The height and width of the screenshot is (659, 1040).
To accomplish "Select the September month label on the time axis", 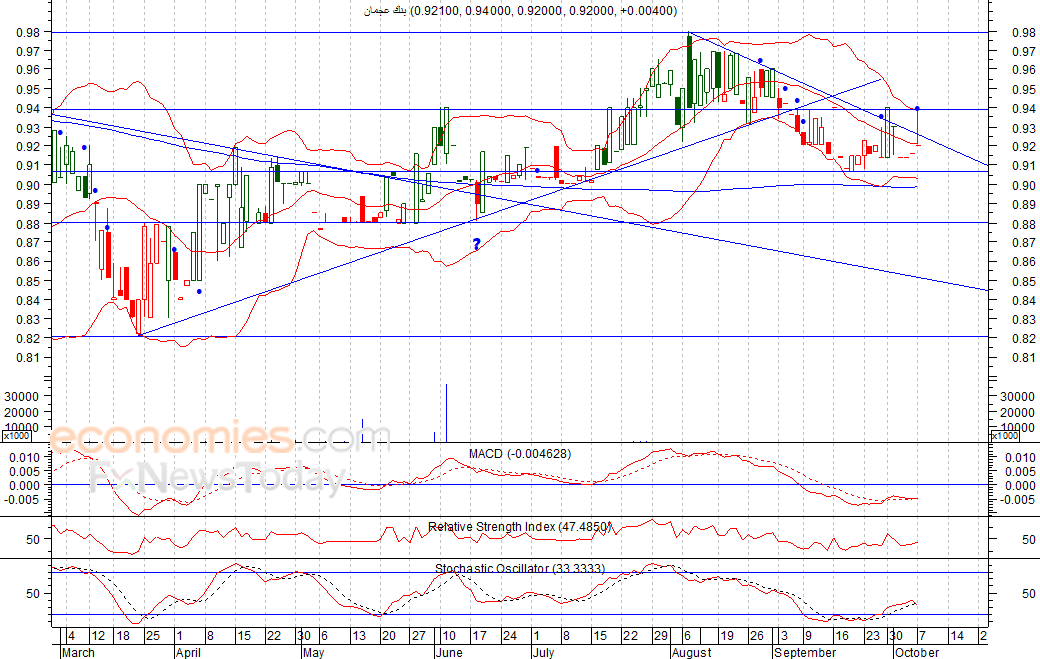I will coord(805,652).
